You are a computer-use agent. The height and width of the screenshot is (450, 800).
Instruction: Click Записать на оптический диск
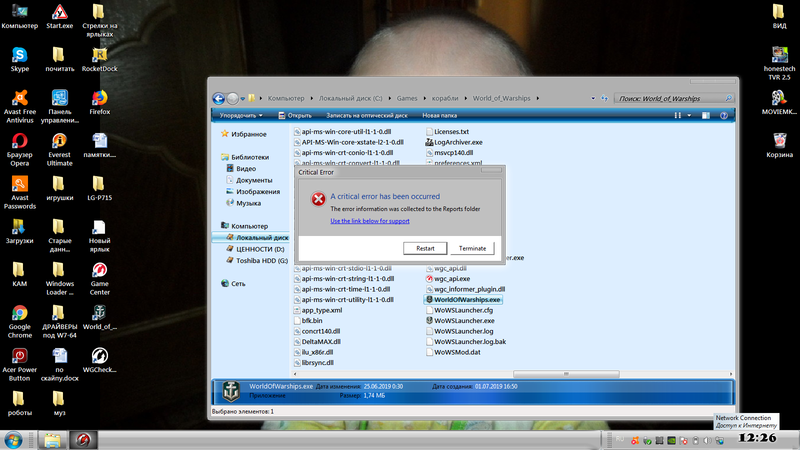click(367, 116)
